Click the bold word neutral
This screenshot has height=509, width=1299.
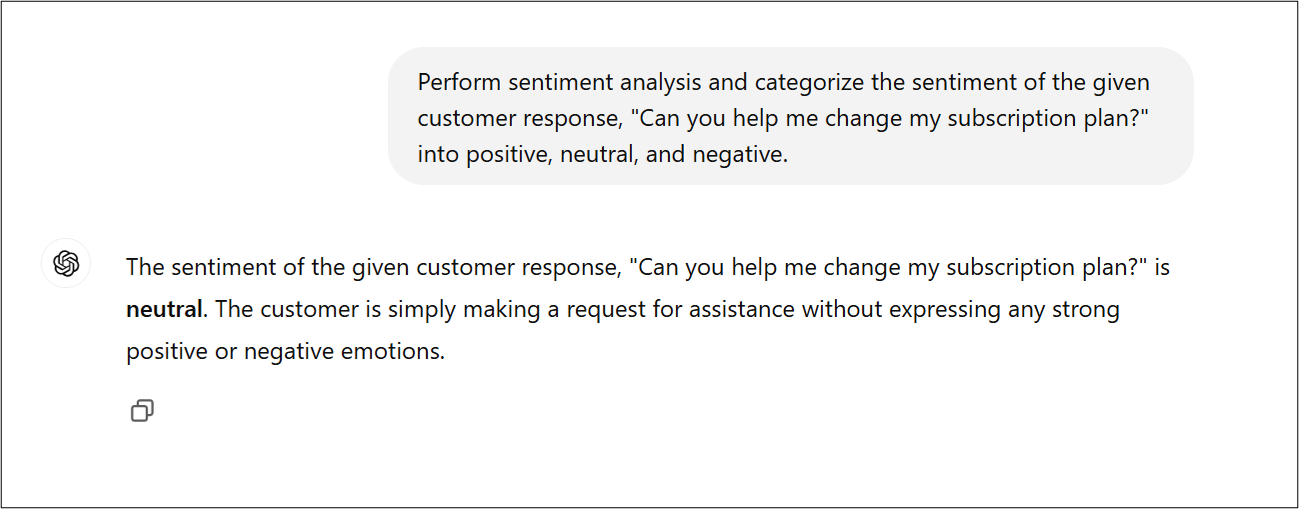click(164, 309)
